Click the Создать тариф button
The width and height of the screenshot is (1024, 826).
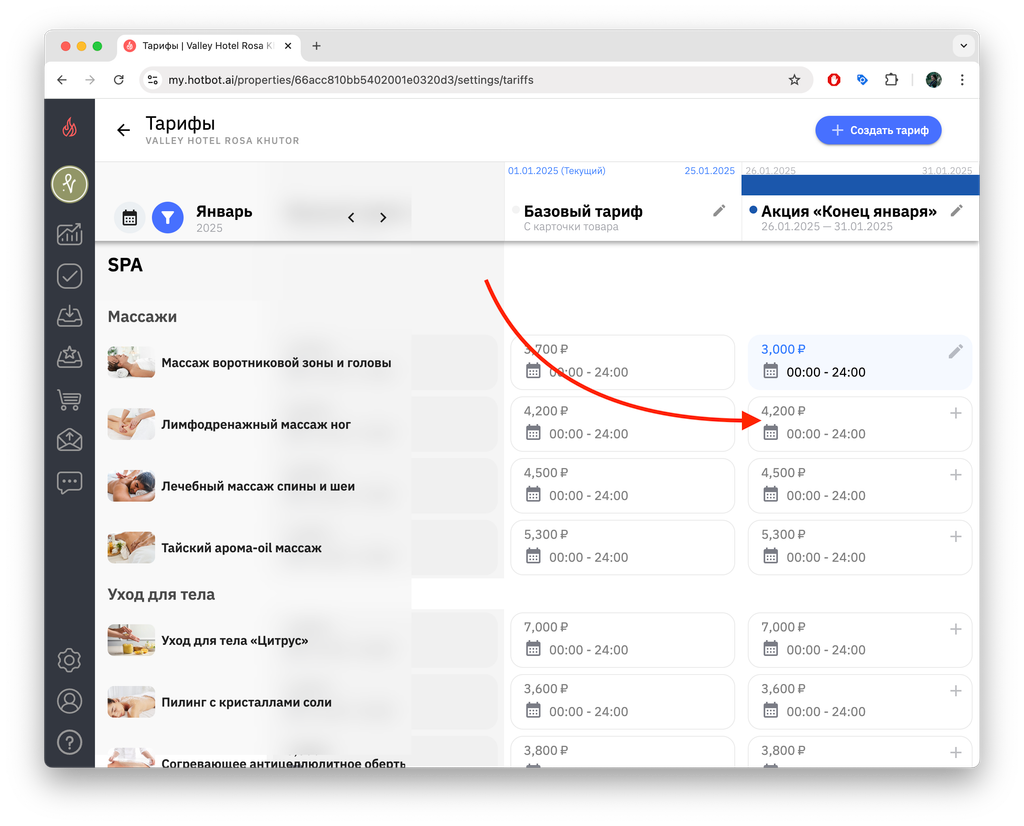click(878, 130)
